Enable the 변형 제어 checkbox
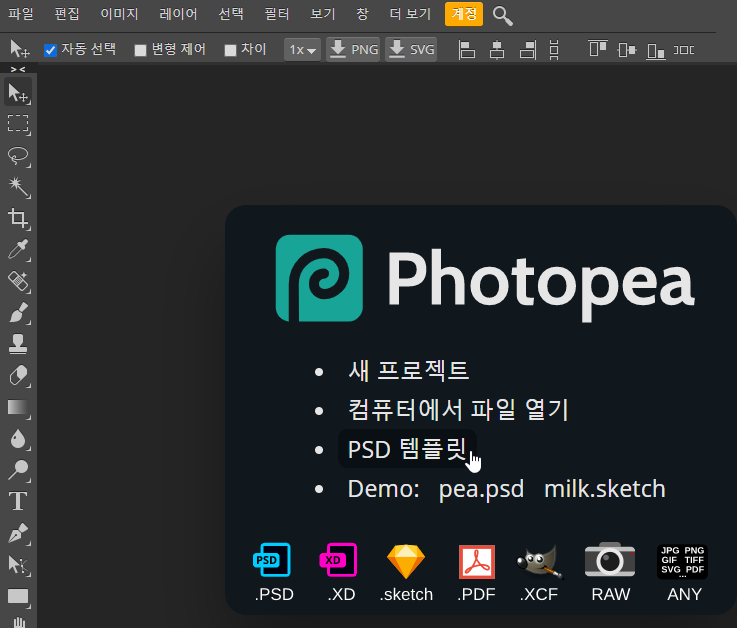The height and width of the screenshot is (628, 737). pyautogui.click(x=141, y=50)
